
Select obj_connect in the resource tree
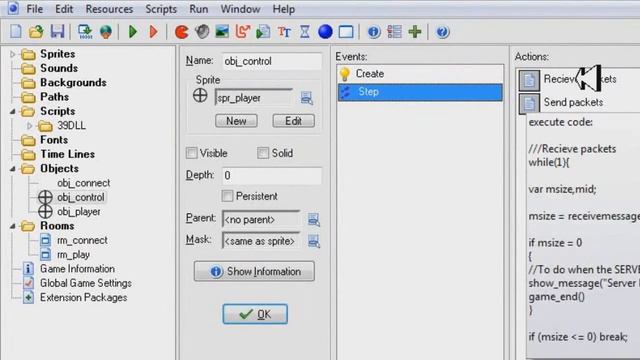pyautogui.click(x=83, y=183)
